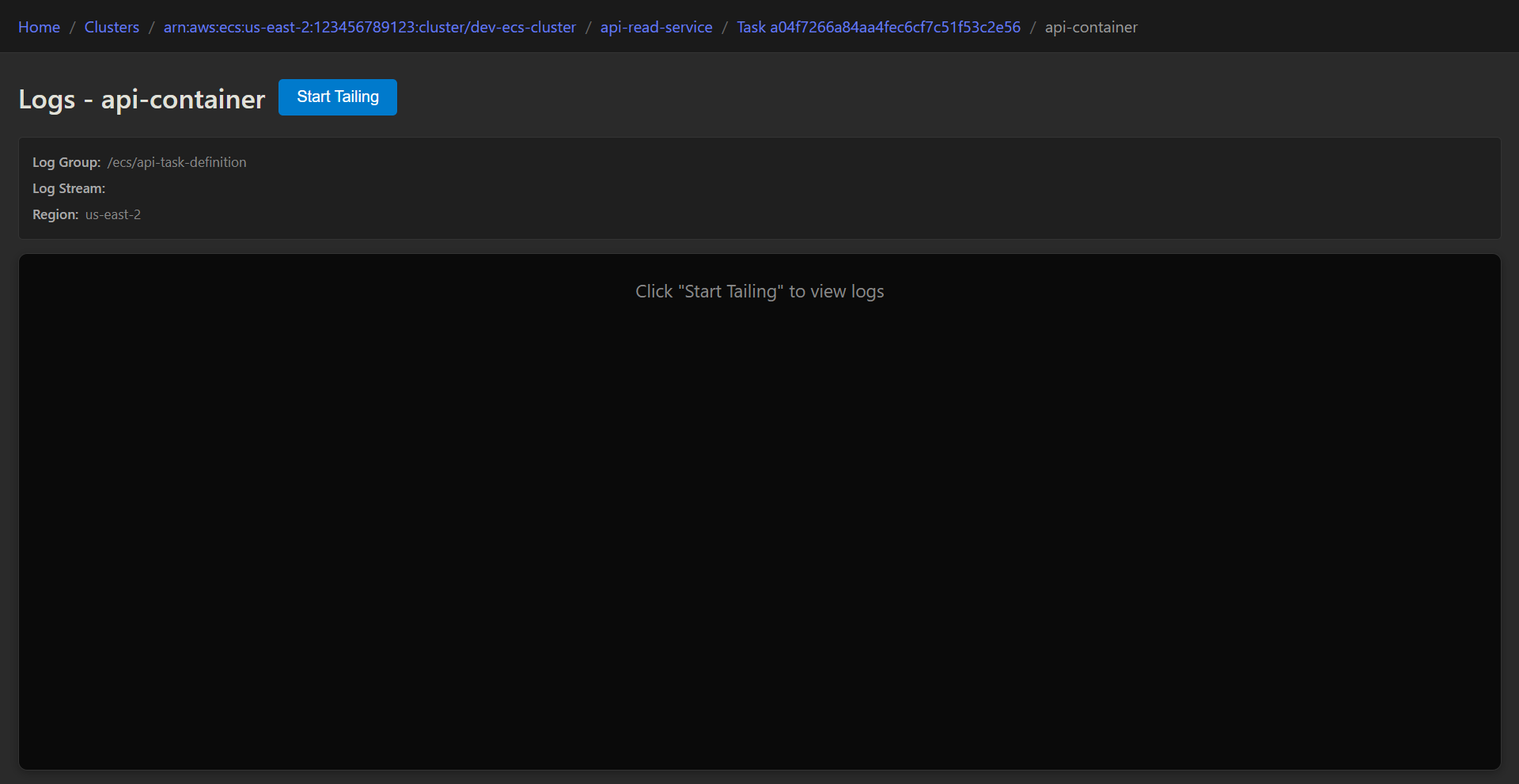This screenshot has height=784, width=1519.
Task: Click the slash separator after Clusters
Action: (x=151, y=27)
